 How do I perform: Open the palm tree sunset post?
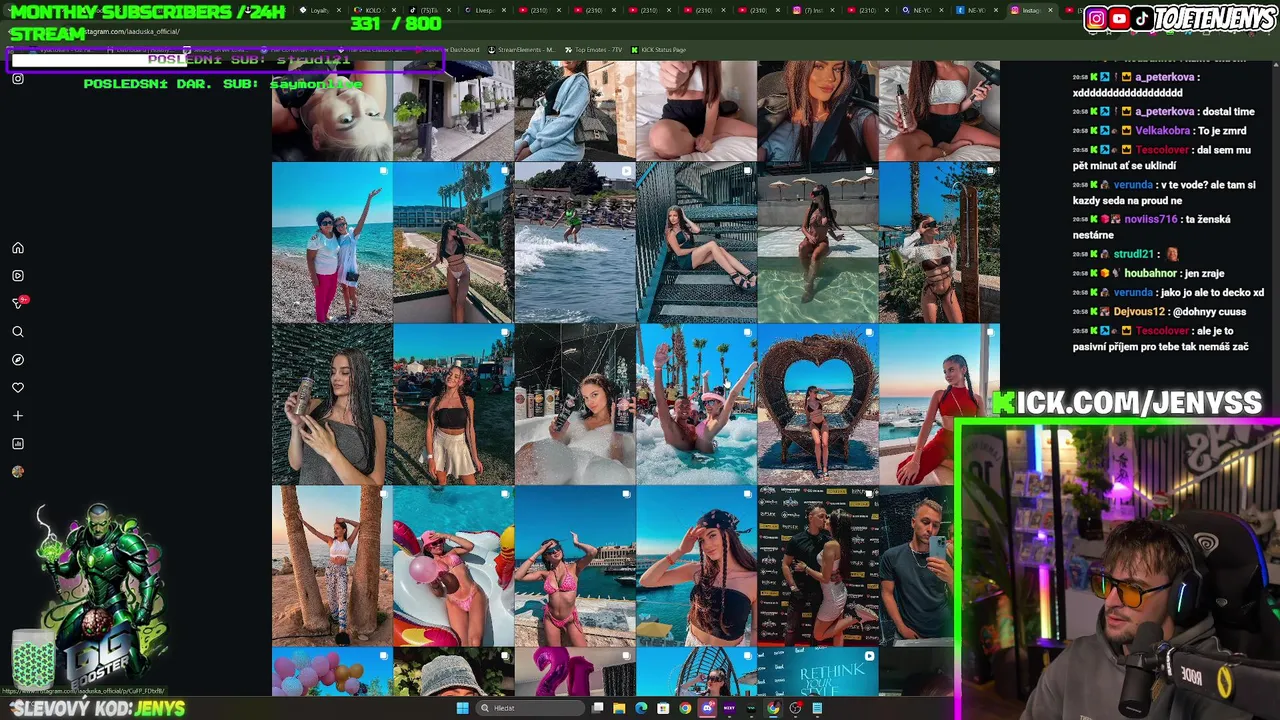tap(332, 567)
